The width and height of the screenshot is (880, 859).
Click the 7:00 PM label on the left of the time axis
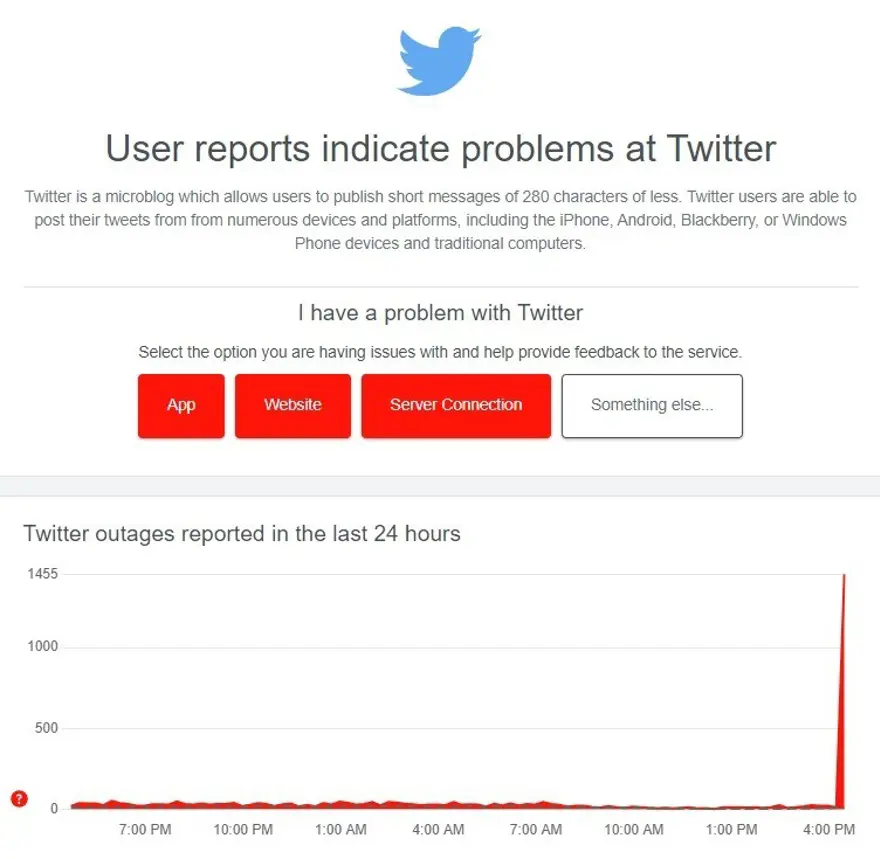[x=146, y=830]
